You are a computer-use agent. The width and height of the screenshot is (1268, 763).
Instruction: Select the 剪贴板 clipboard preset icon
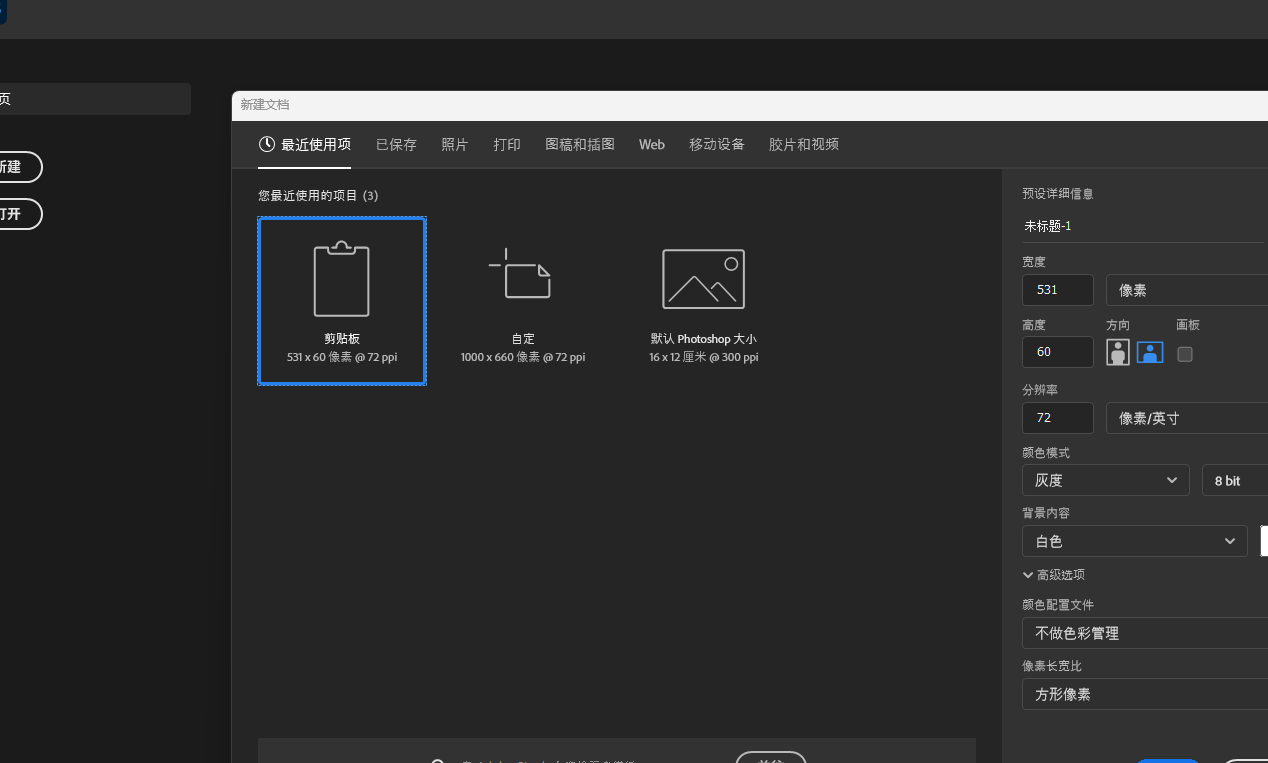click(341, 279)
